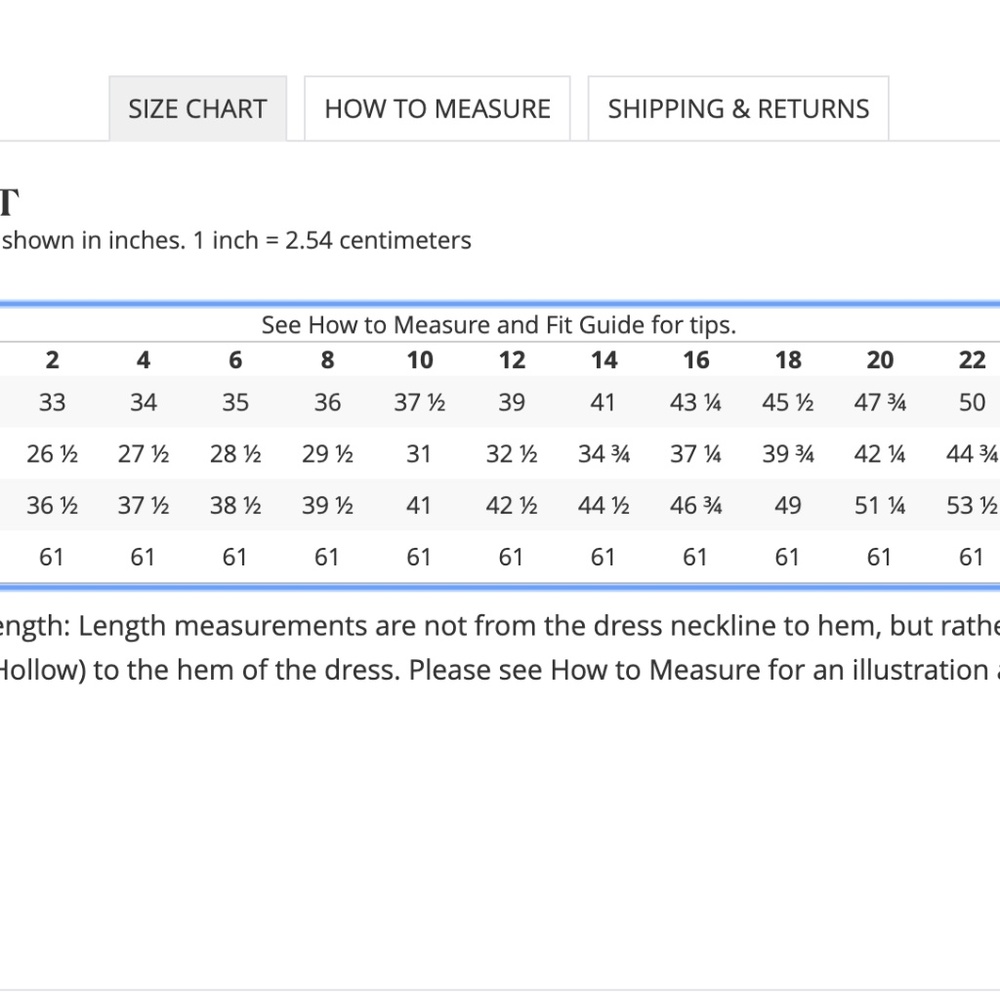Click the size 2 column header

(52, 360)
